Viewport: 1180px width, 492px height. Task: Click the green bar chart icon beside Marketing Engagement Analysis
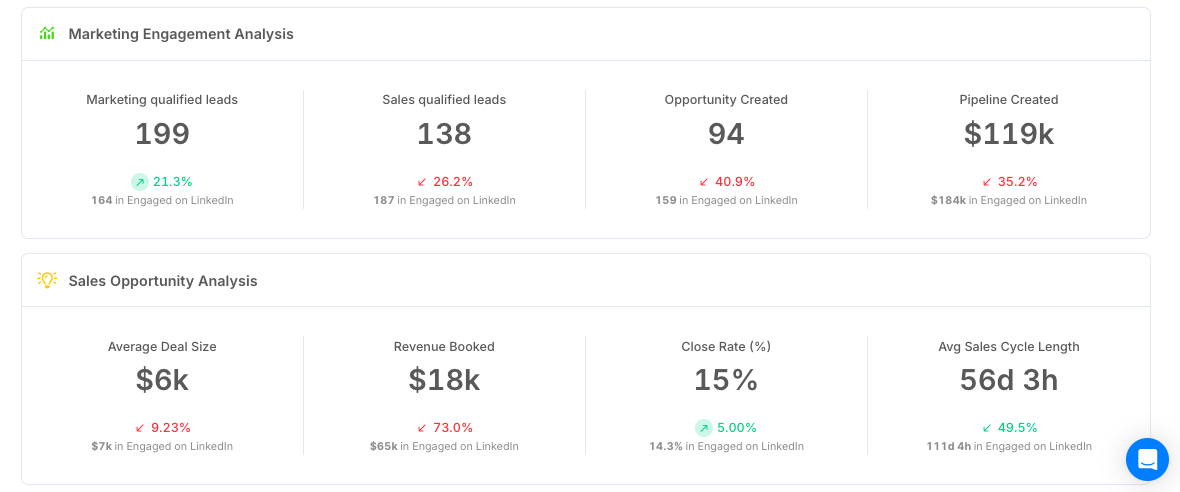point(47,34)
